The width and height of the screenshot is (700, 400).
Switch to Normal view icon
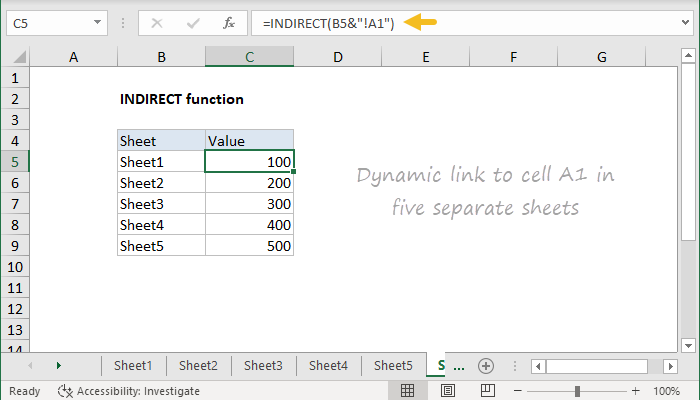pyautogui.click(x=407, y=391)
